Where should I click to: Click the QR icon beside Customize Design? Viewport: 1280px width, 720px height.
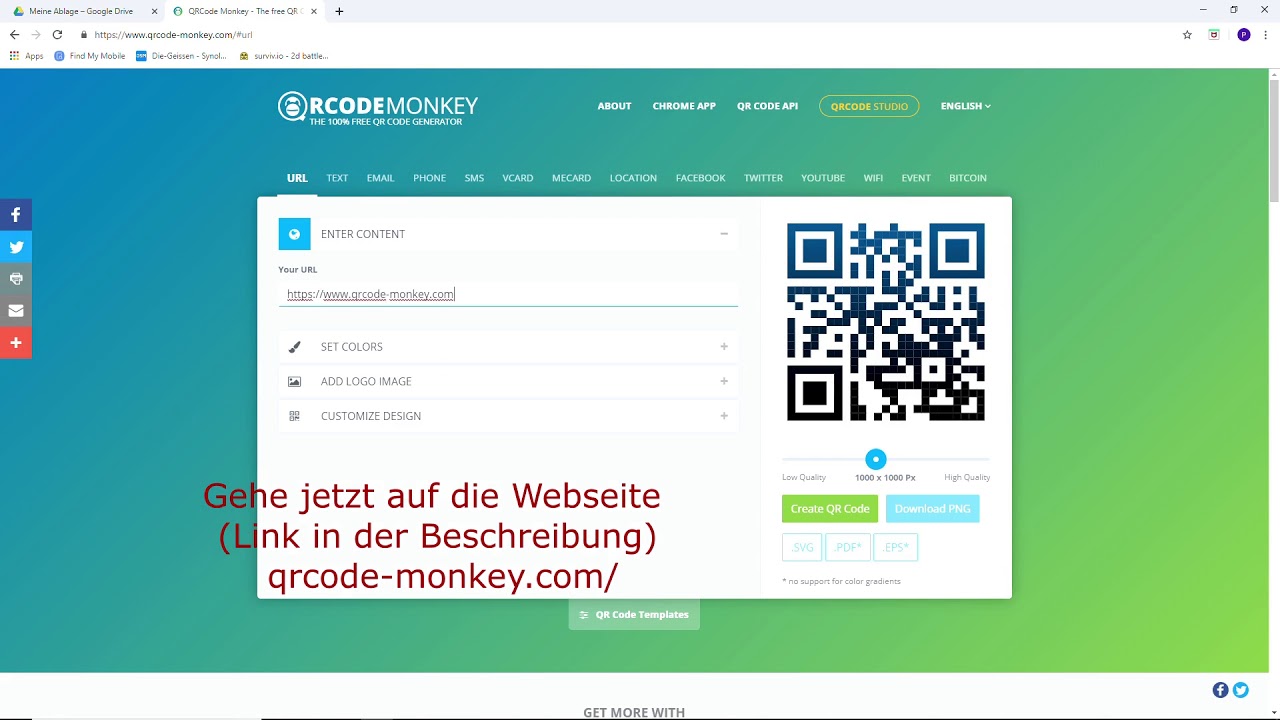pos(294,416)
